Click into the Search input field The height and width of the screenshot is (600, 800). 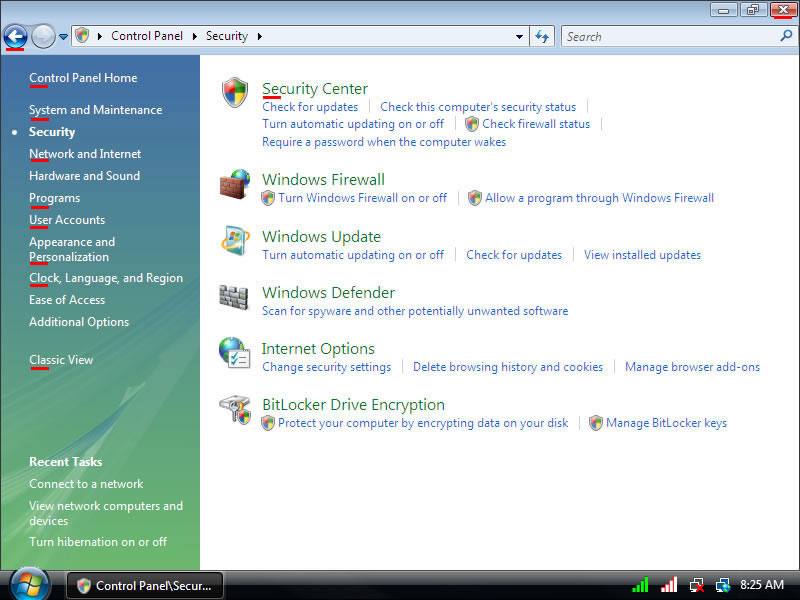[x=671, y=36]
